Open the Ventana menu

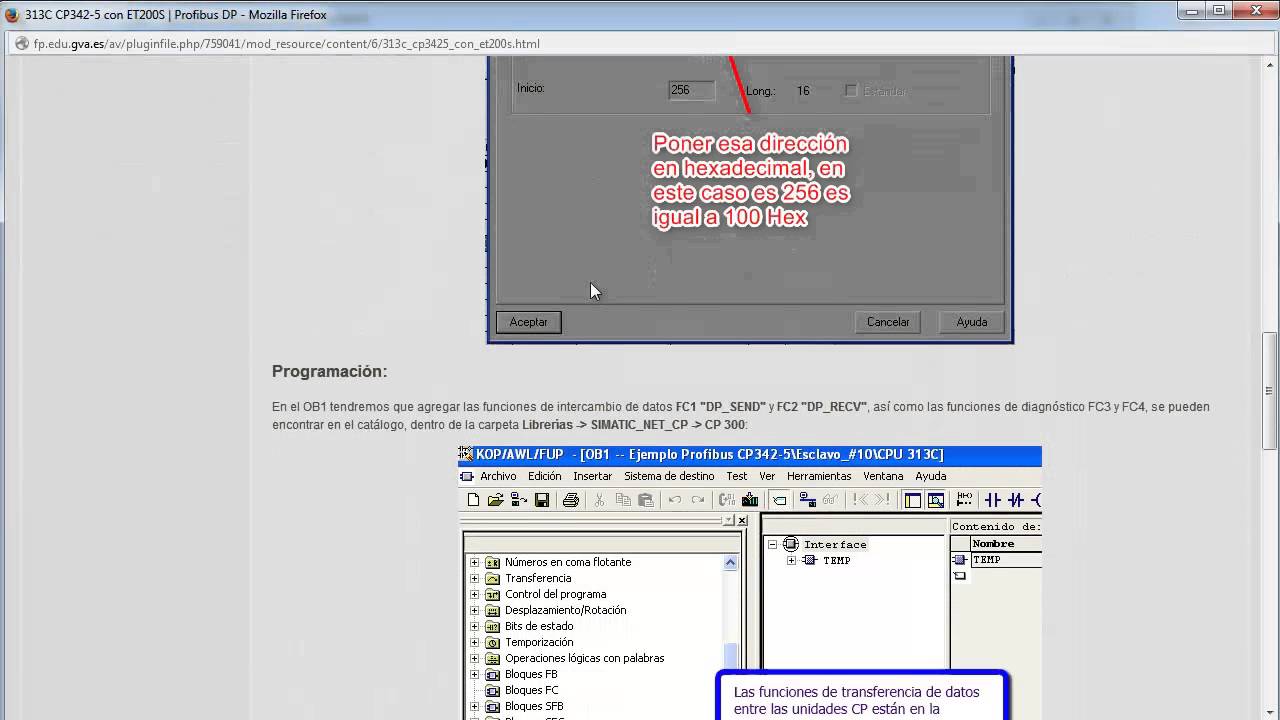click(x=883, y=476)
